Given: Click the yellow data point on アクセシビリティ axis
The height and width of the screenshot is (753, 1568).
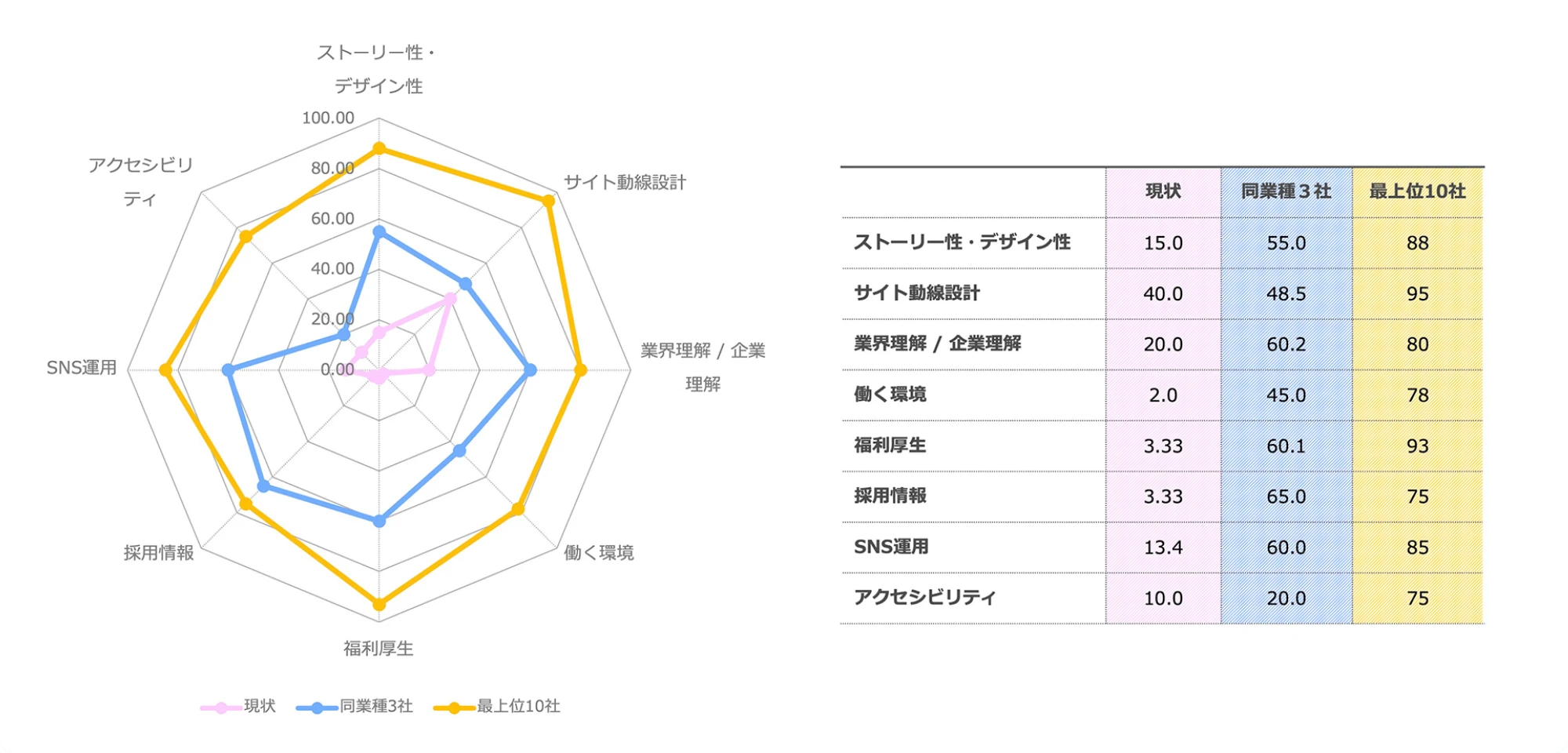Looking at the screenshot, I should click(x=245, y=236).
